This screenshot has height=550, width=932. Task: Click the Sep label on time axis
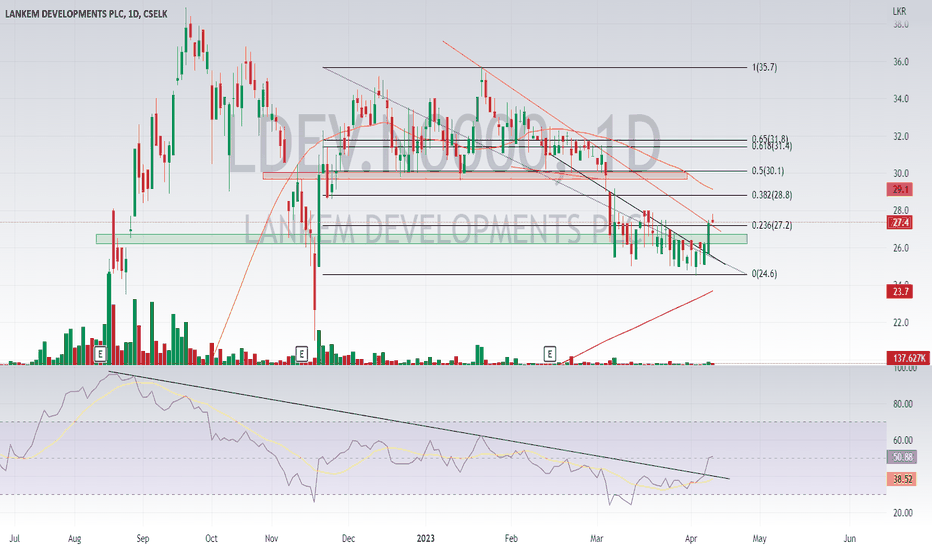143,539
